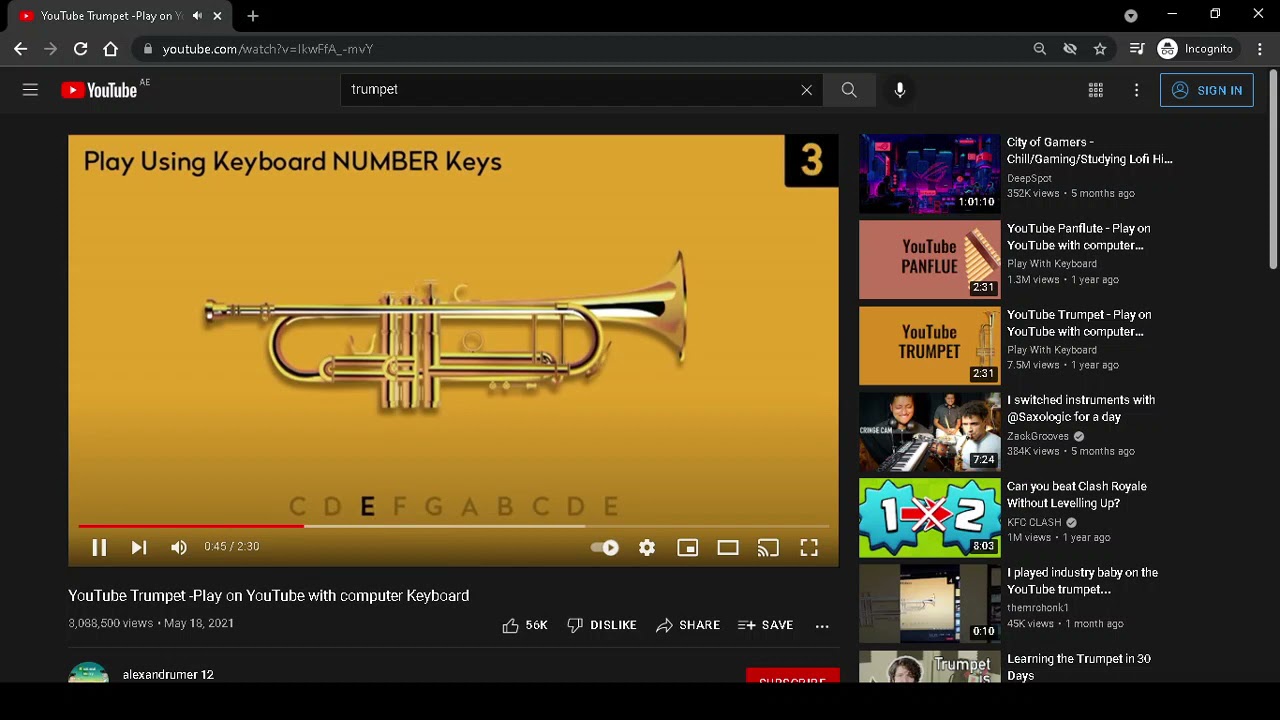Image resolution: width=1280 pixels, height=720 pixels.
Task: Click third-party cookies blocked eye icon
Action: pyautogui.click(x=1070, y=49)
